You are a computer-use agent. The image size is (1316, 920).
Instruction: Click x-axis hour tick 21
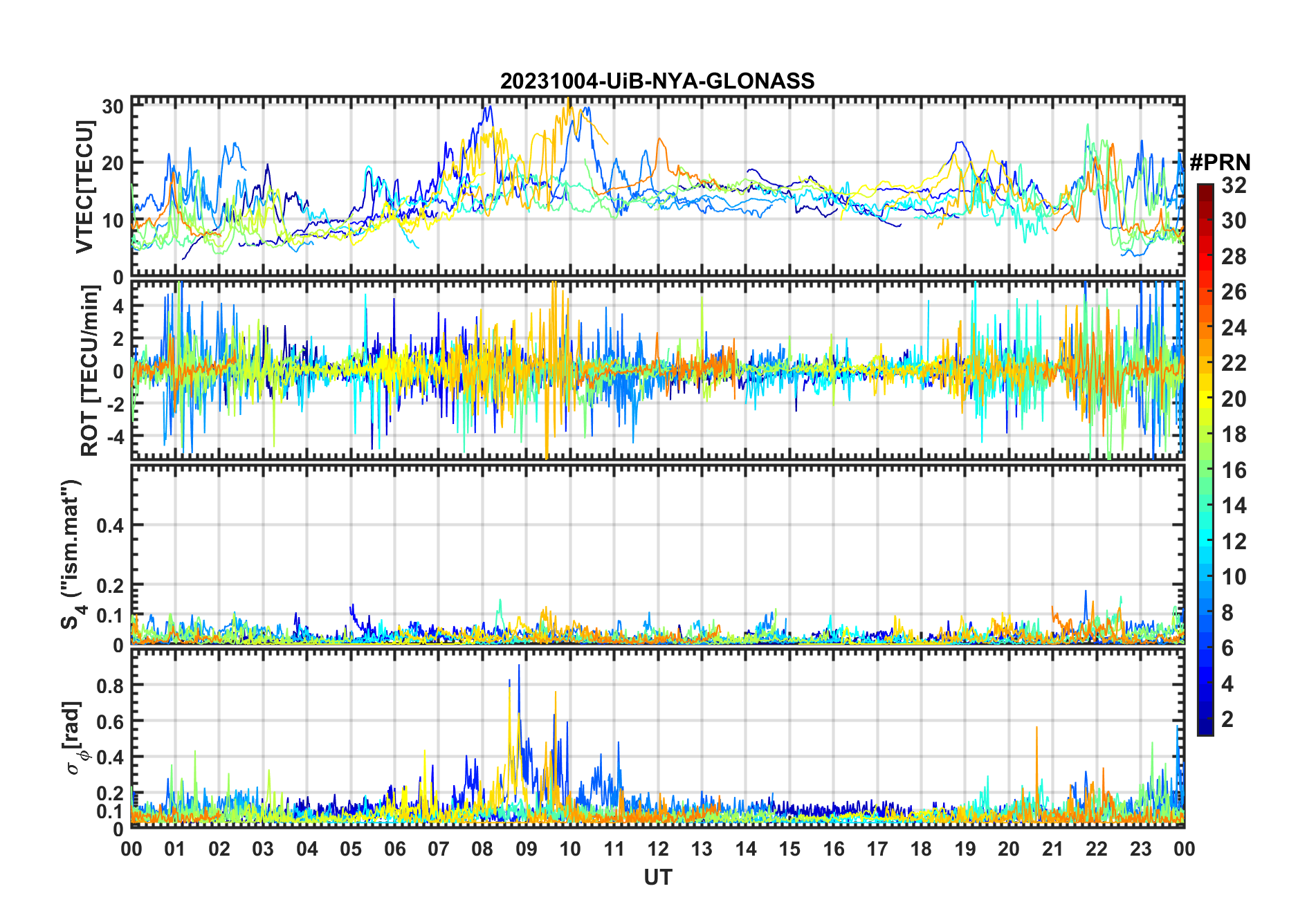click(1052, 849)
